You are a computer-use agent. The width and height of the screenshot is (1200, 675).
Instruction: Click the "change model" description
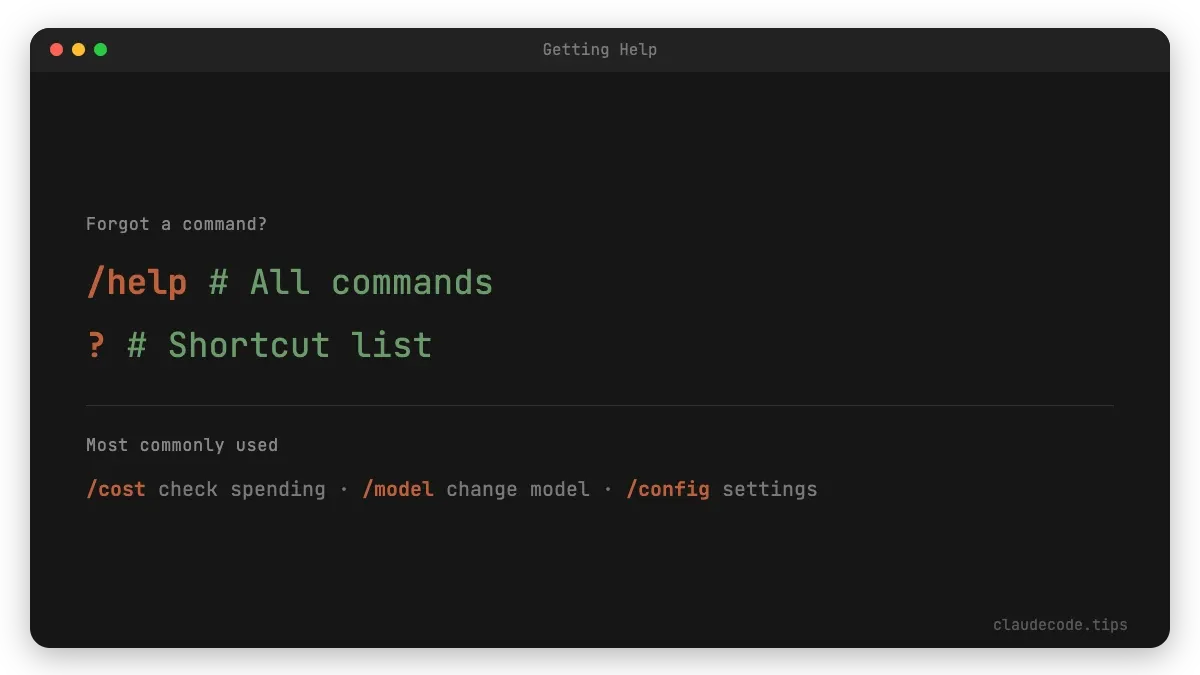518,489
